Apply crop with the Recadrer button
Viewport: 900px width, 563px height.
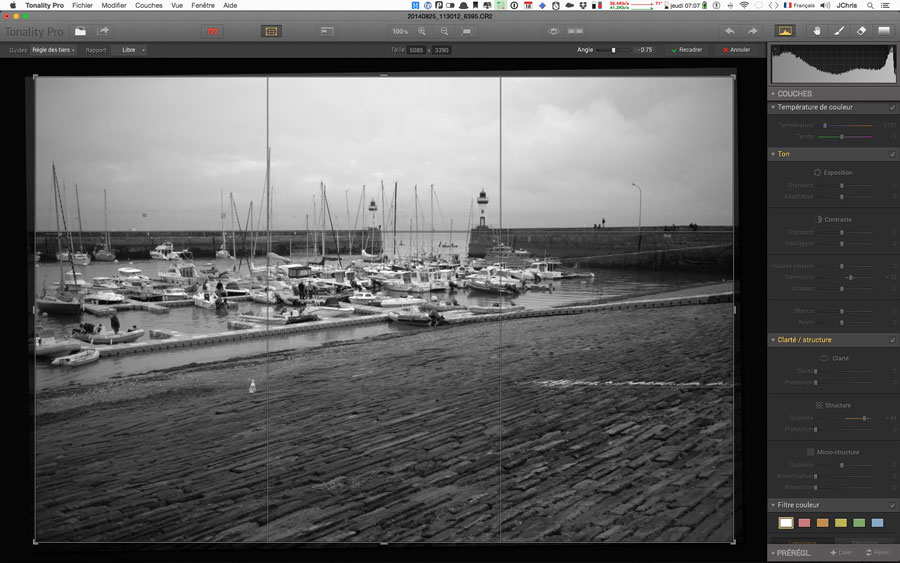[687, 50]
